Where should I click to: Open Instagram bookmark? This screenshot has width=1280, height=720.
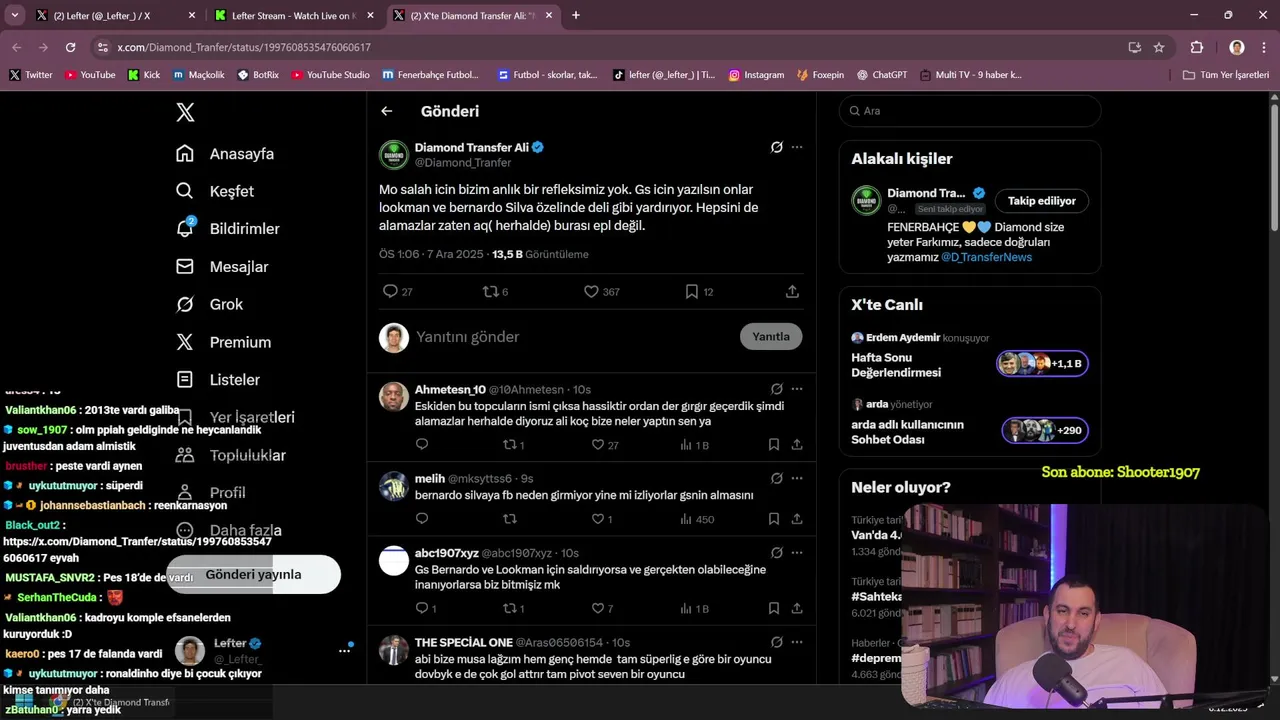tap(756, 75)
